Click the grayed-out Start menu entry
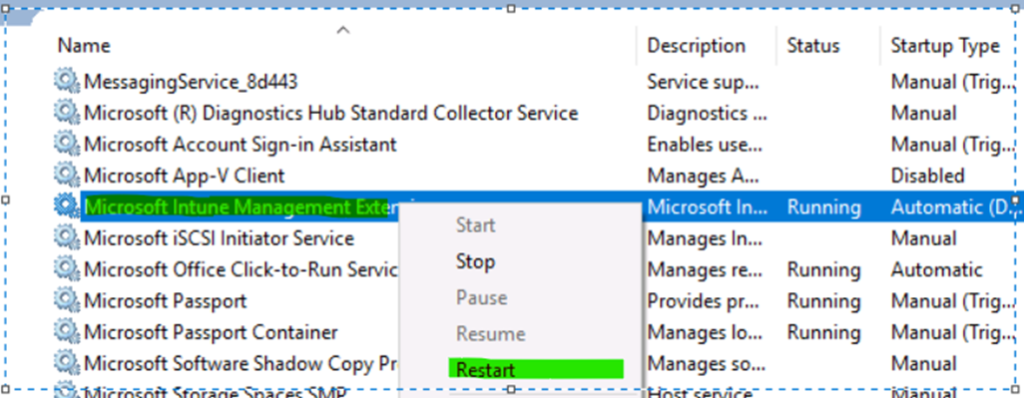1024x398 pixels. tap(475, 225)
